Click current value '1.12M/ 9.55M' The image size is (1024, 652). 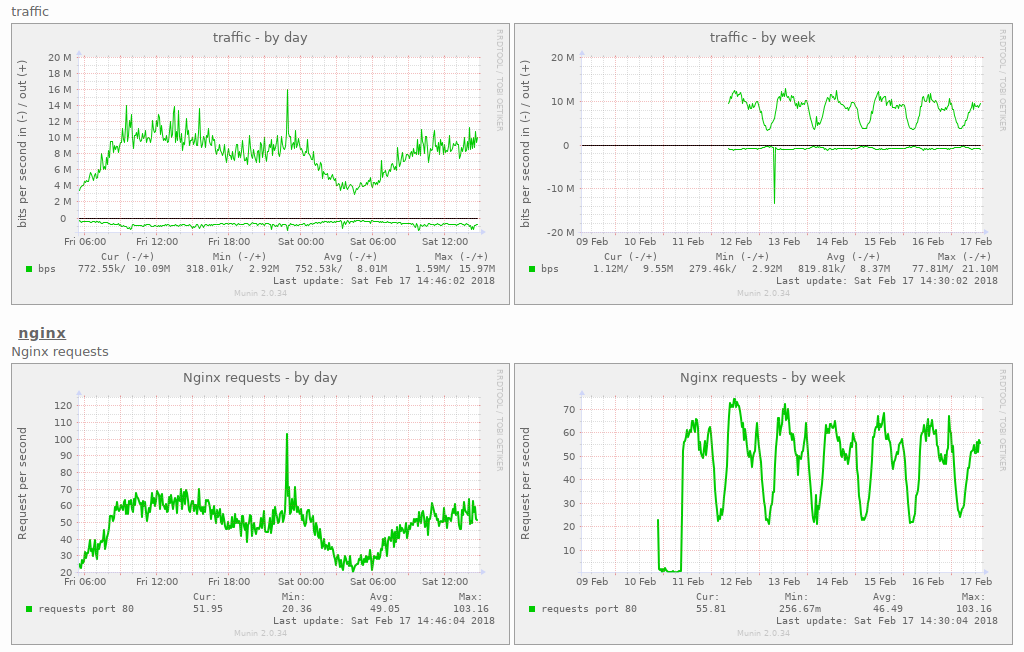(x=633, y=269)
